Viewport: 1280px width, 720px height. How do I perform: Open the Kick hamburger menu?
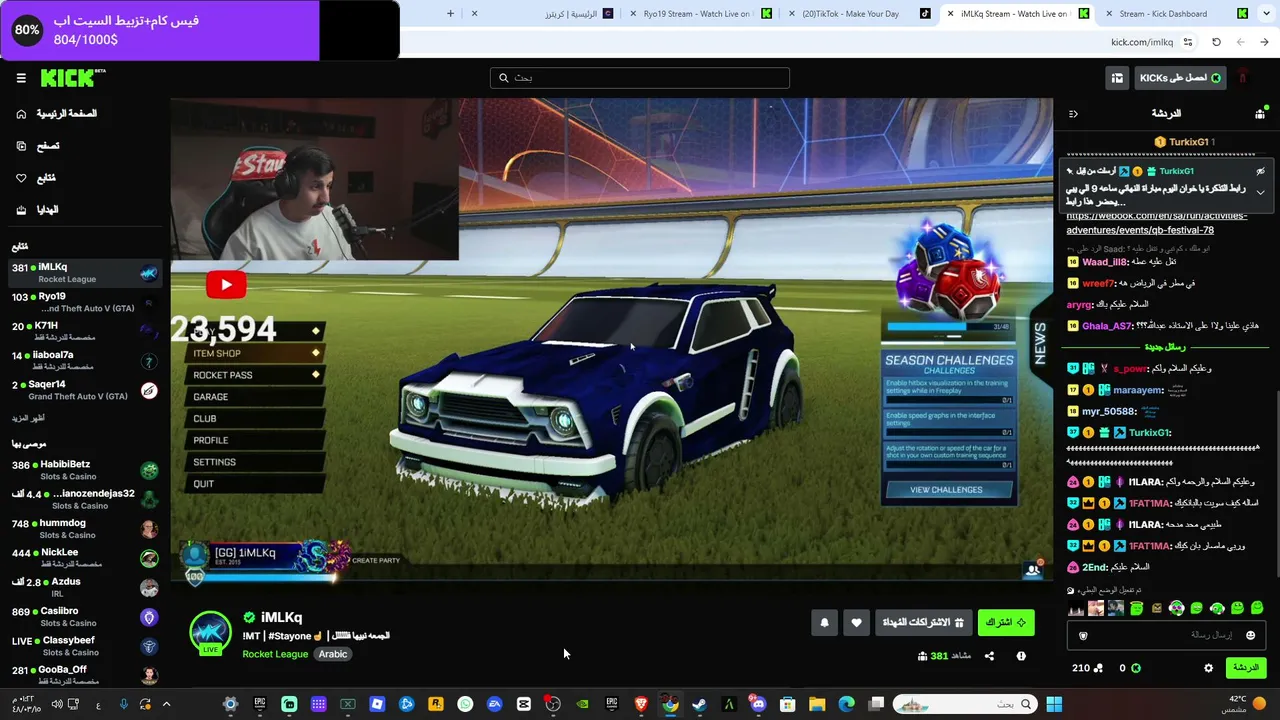(21, 78)
